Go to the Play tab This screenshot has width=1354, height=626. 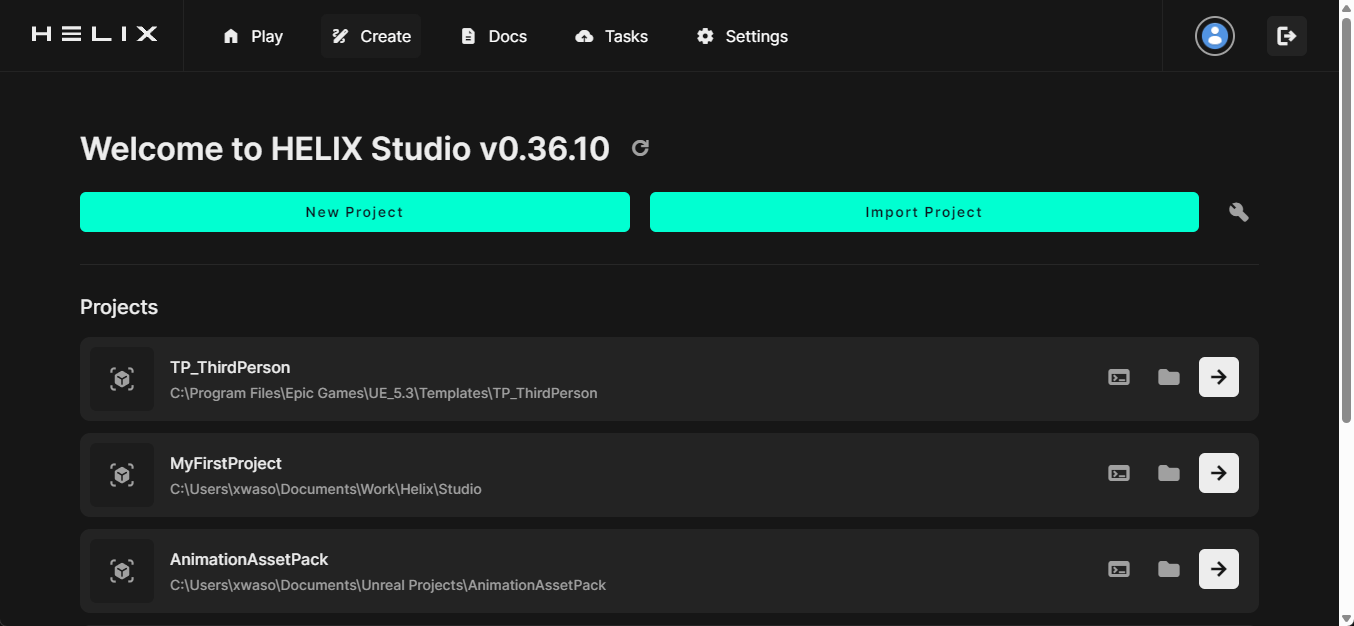(253, 36)
